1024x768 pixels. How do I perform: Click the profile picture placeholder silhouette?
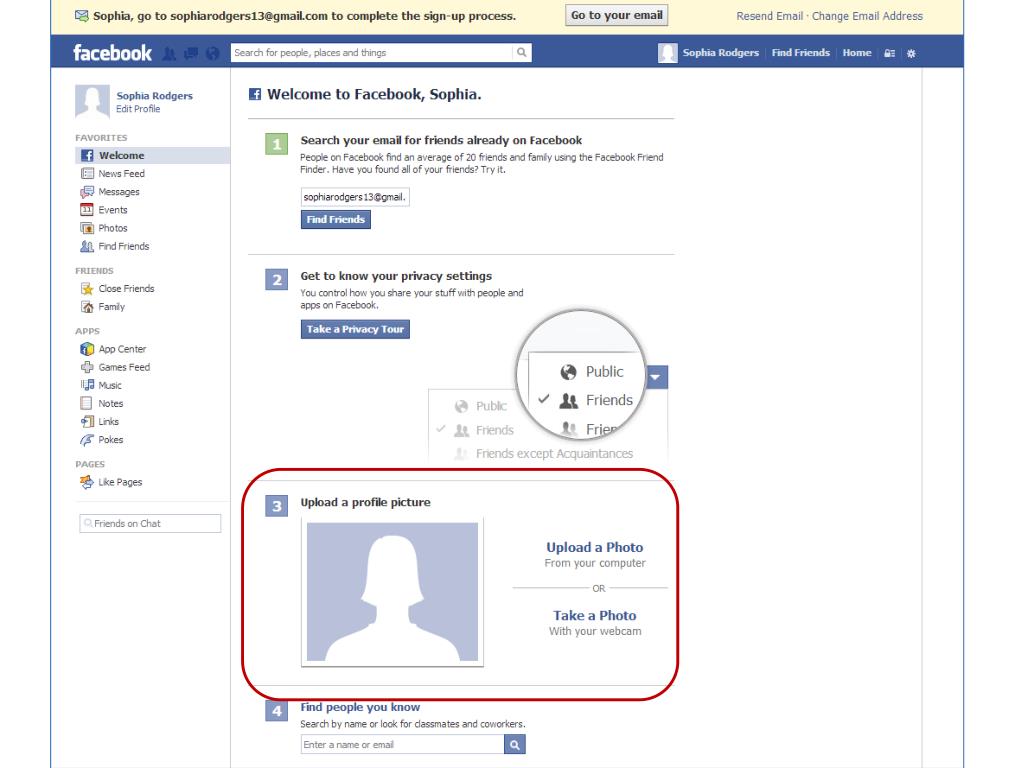click(392, 592)
